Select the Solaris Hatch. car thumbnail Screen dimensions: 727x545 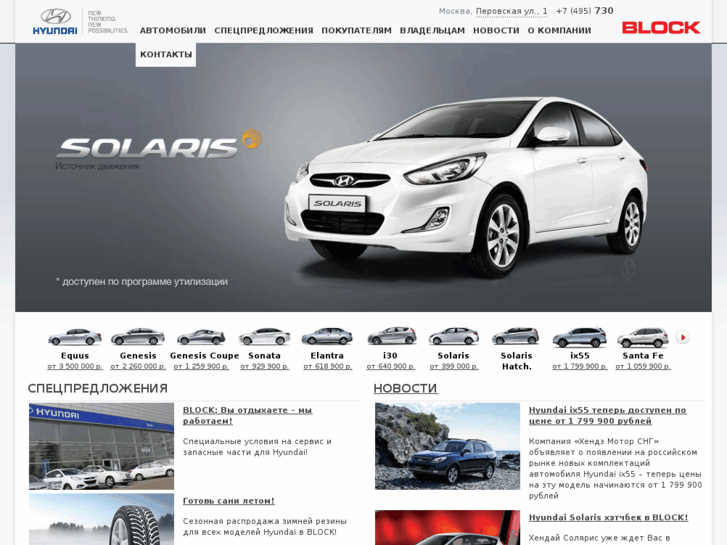516,337
